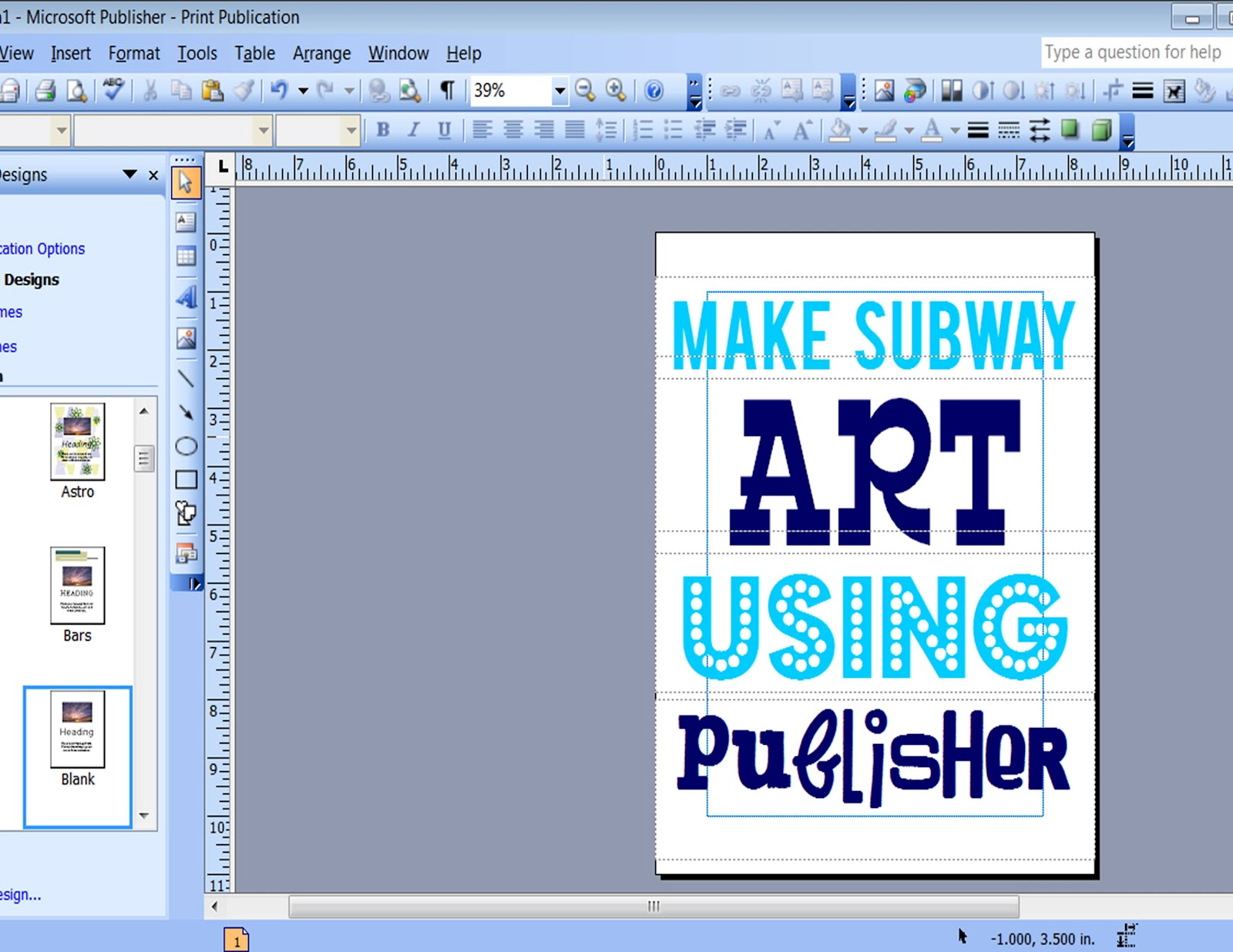Screen dimensions: 1233x952
Task: Open the Font Color dropdown arrow
Action: coord(954,130)
